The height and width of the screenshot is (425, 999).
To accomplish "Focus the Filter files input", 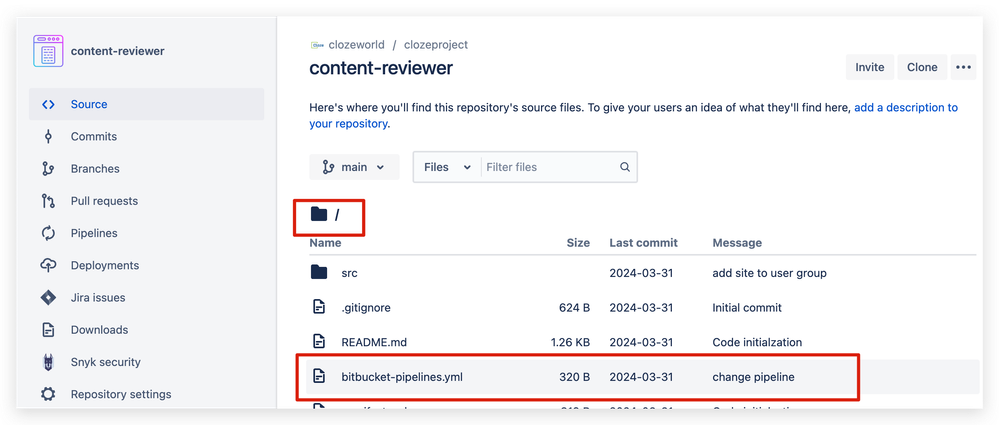I will [x=550, y=167].
